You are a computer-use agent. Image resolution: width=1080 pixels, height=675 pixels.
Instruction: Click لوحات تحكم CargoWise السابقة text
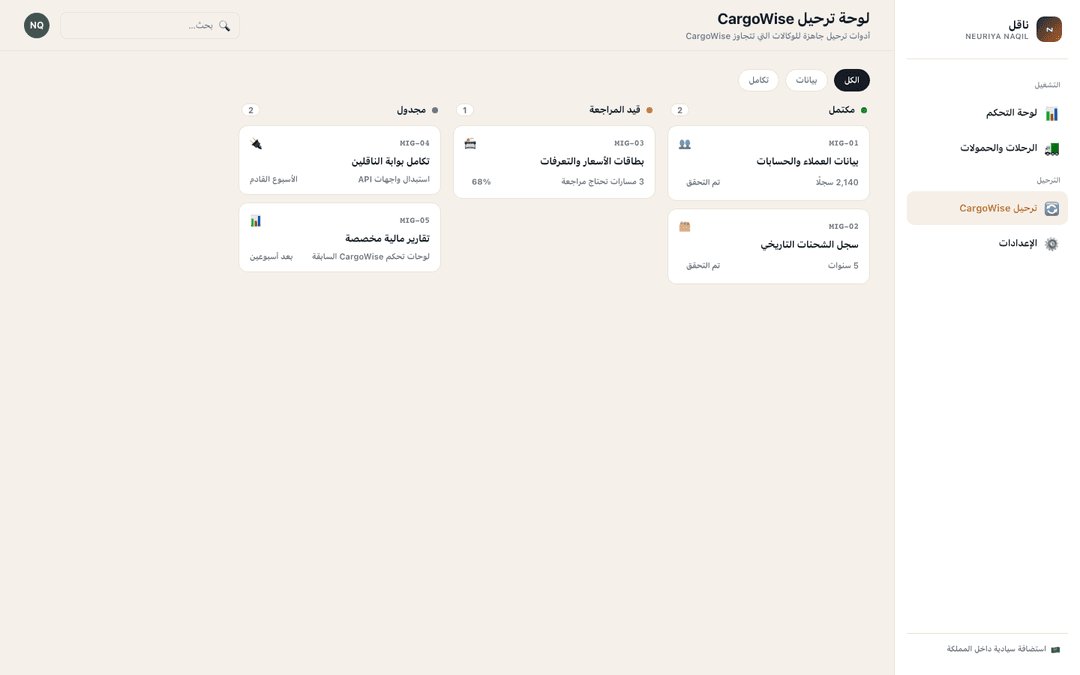(371, 256)
